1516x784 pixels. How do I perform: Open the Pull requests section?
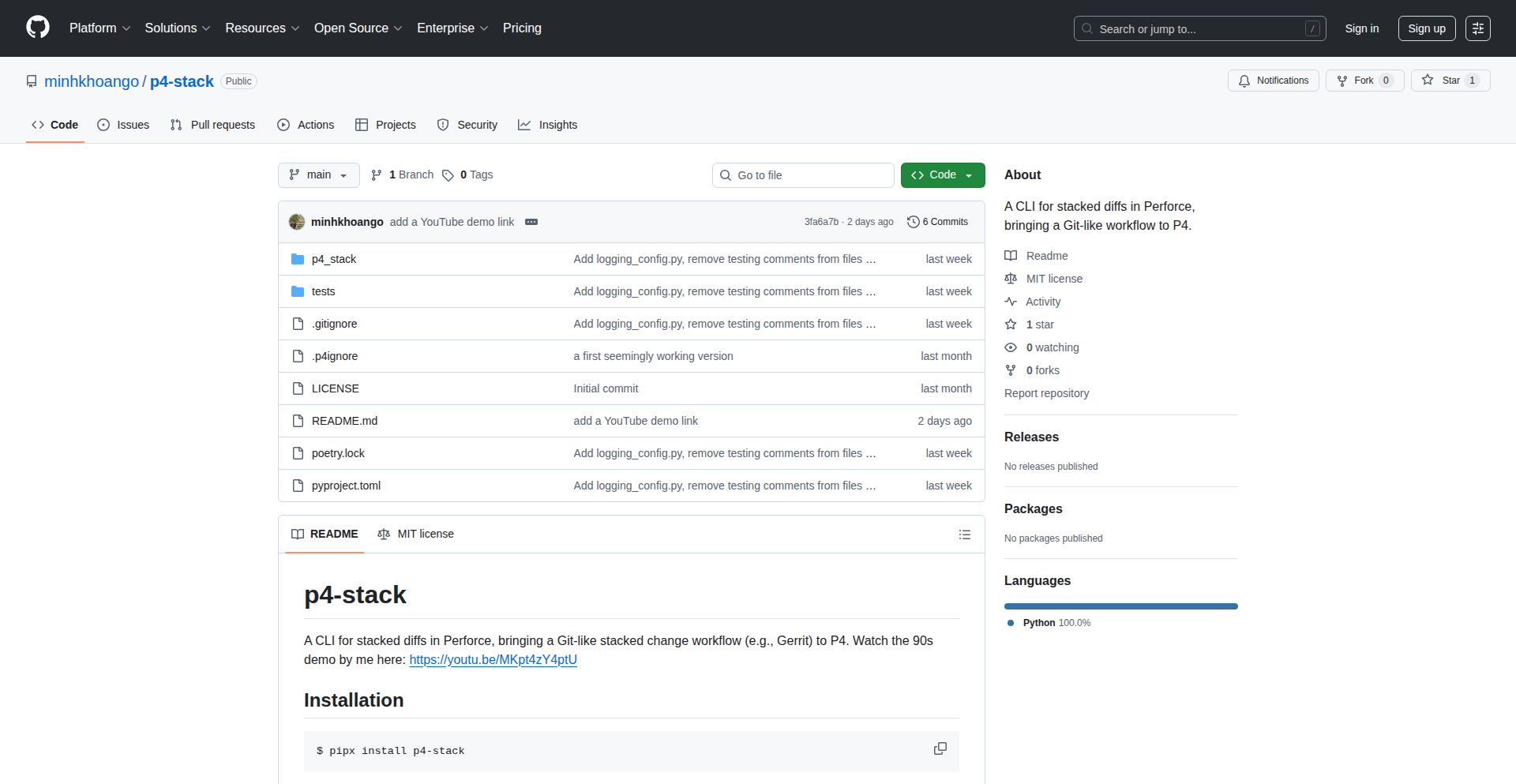[212, 125]
